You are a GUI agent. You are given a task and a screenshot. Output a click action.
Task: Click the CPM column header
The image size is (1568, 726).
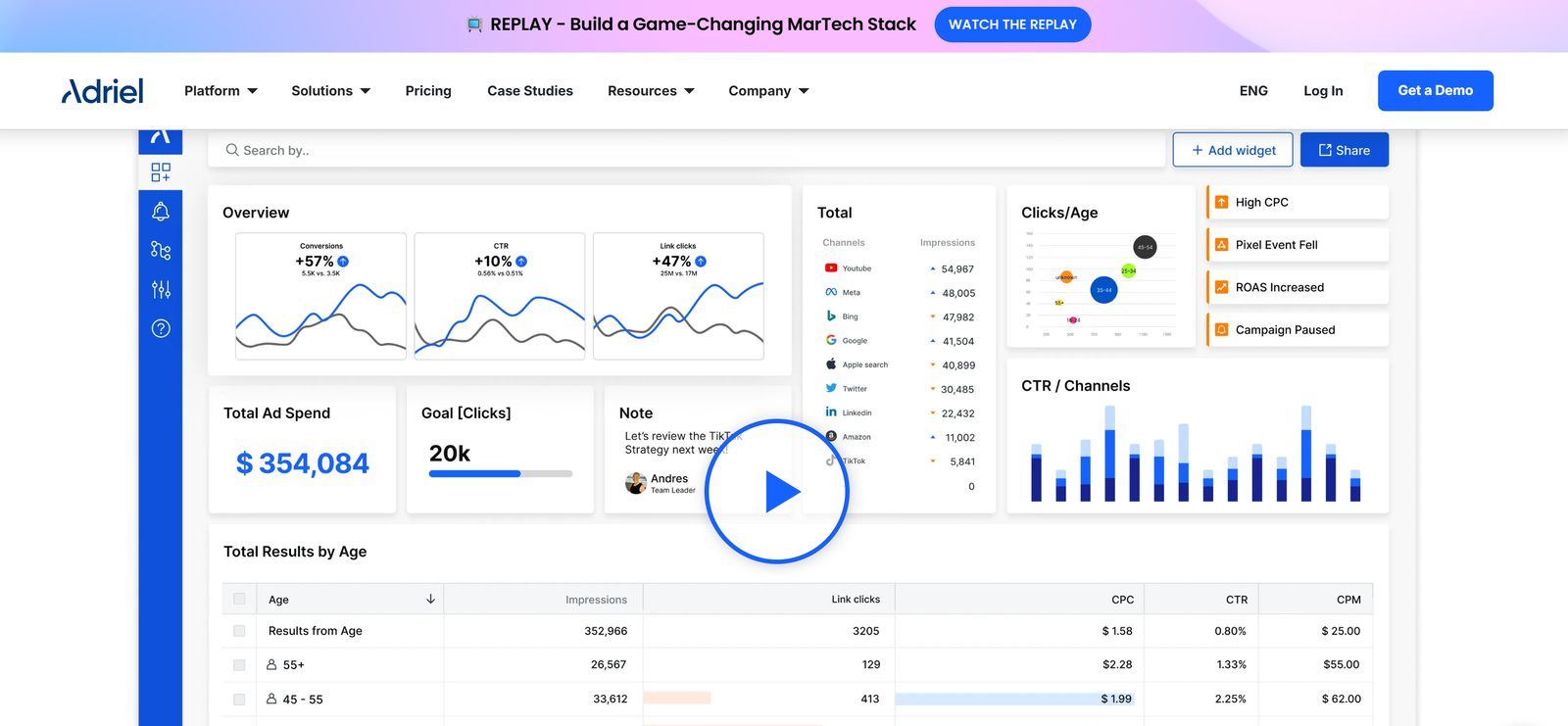pyautogui.click(x=1348, y=600)
